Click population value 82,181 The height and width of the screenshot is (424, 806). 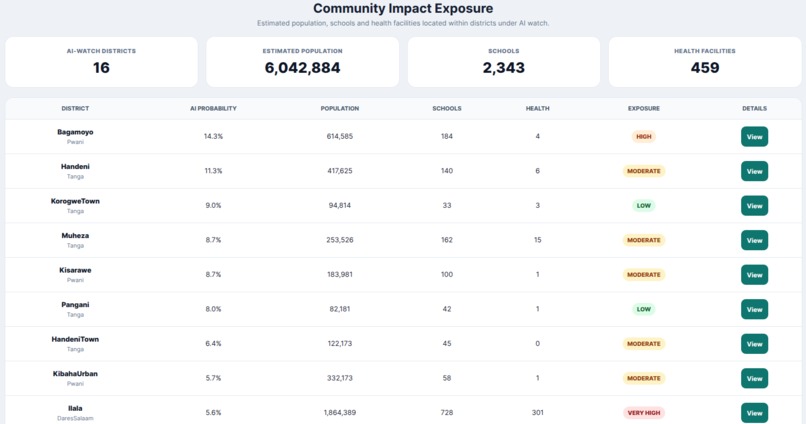340,309
